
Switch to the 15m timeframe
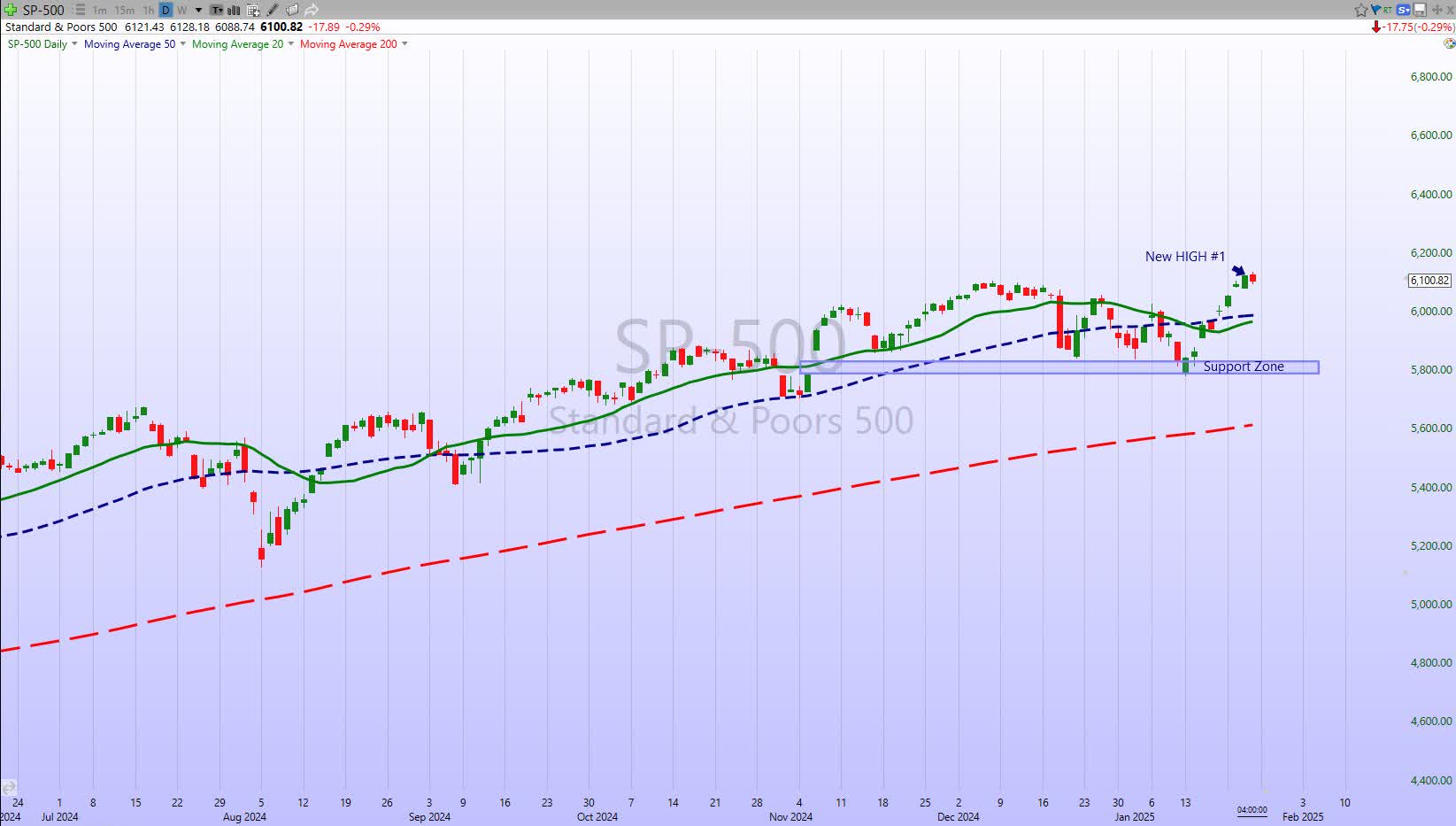[125, 11]
